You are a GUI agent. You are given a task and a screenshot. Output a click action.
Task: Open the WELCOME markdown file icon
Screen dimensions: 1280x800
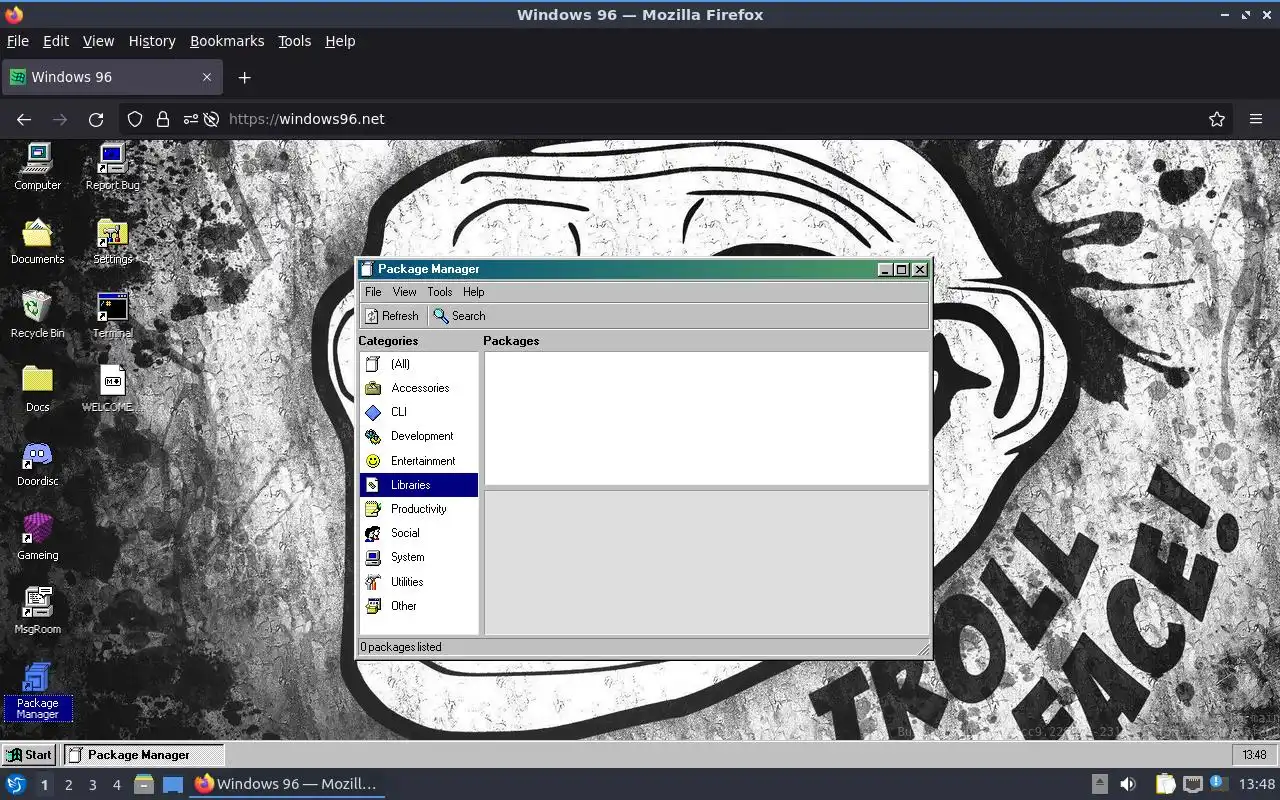tap(112, 389)
